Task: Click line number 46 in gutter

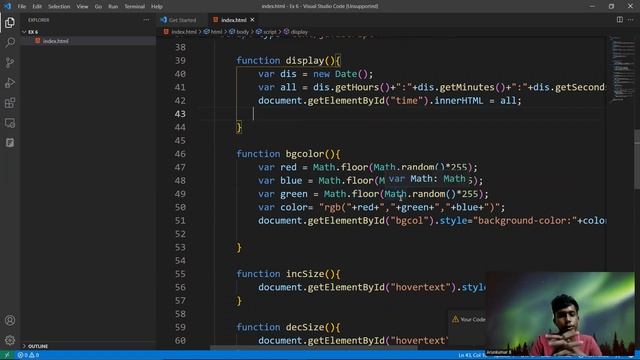Action: tap(180, 154)
